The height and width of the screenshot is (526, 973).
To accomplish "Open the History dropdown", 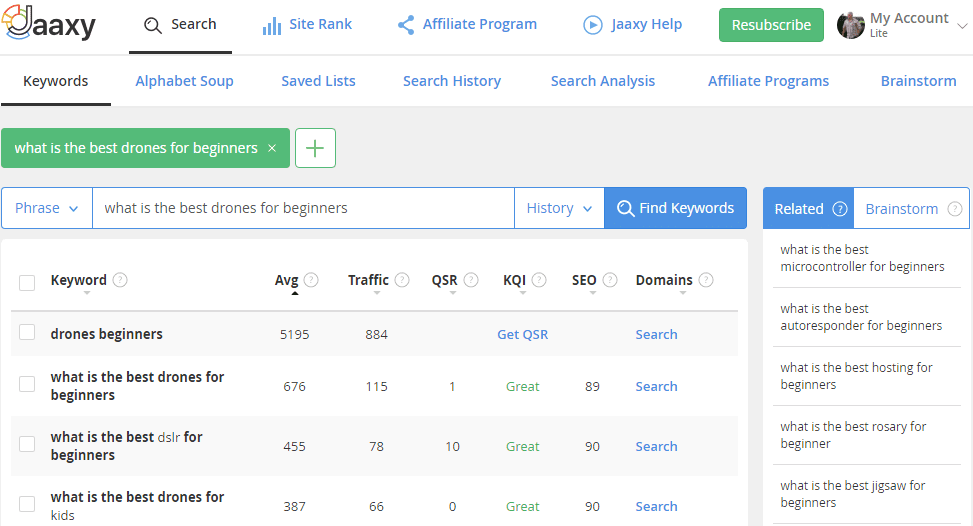I will coord(559,208).
